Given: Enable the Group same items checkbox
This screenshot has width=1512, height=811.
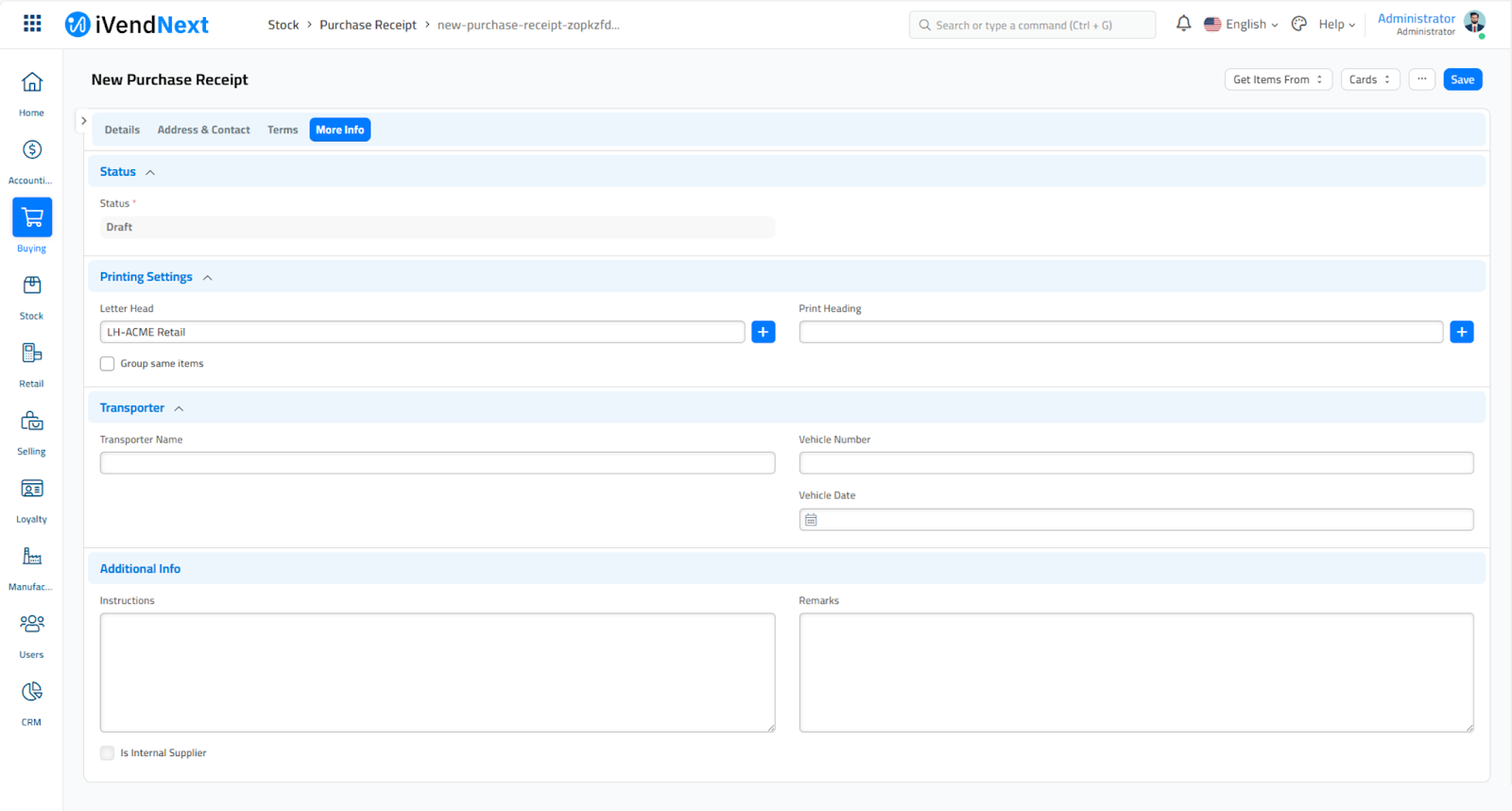Looking at the screenshot, I should [x=108, y=364].
